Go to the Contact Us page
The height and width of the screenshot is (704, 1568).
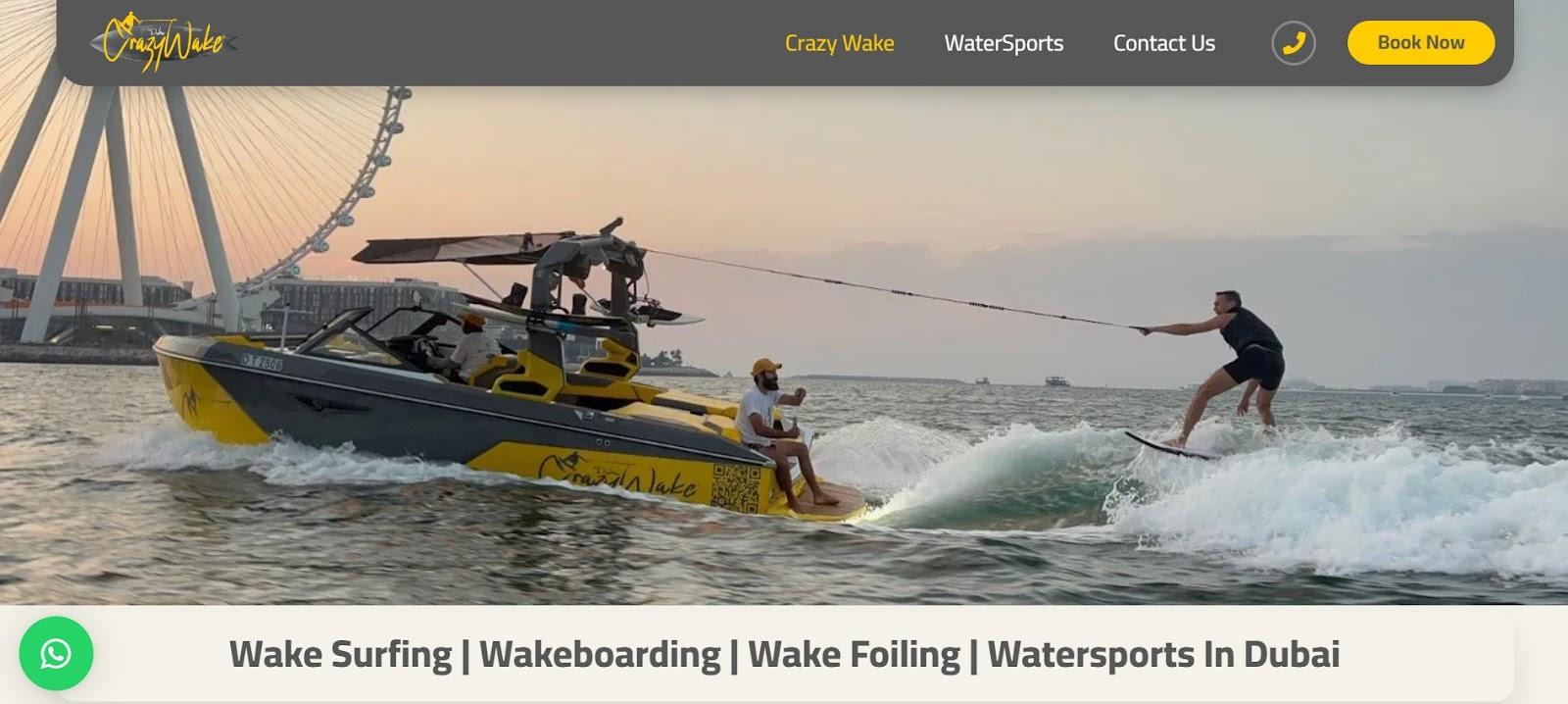click(x=1164, y=43)
